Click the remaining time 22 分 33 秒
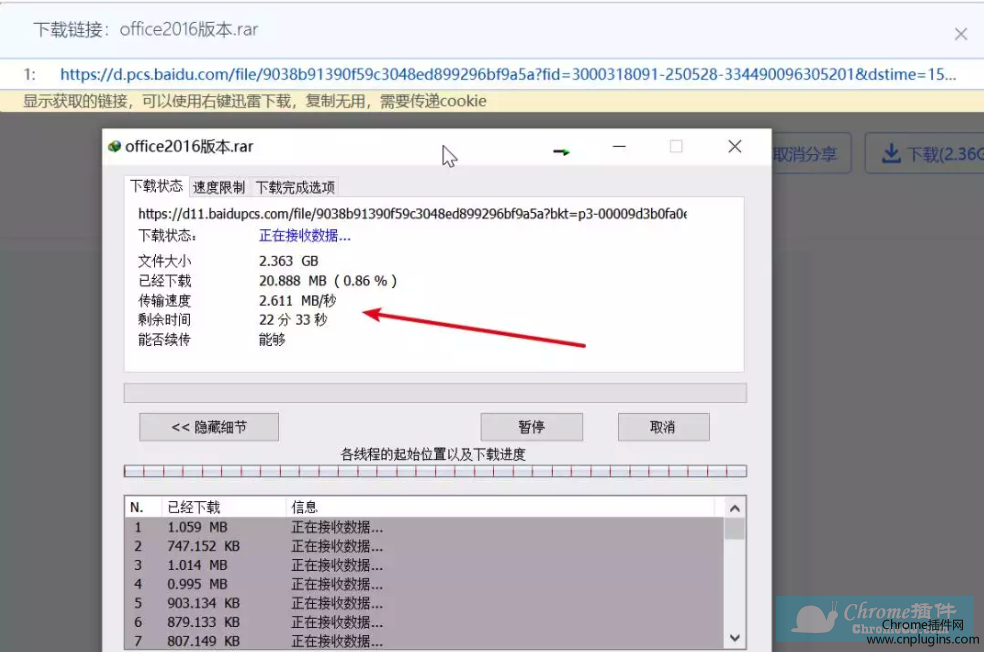The height and width of the screenshot is (652, 984). [x=293, y=319]
